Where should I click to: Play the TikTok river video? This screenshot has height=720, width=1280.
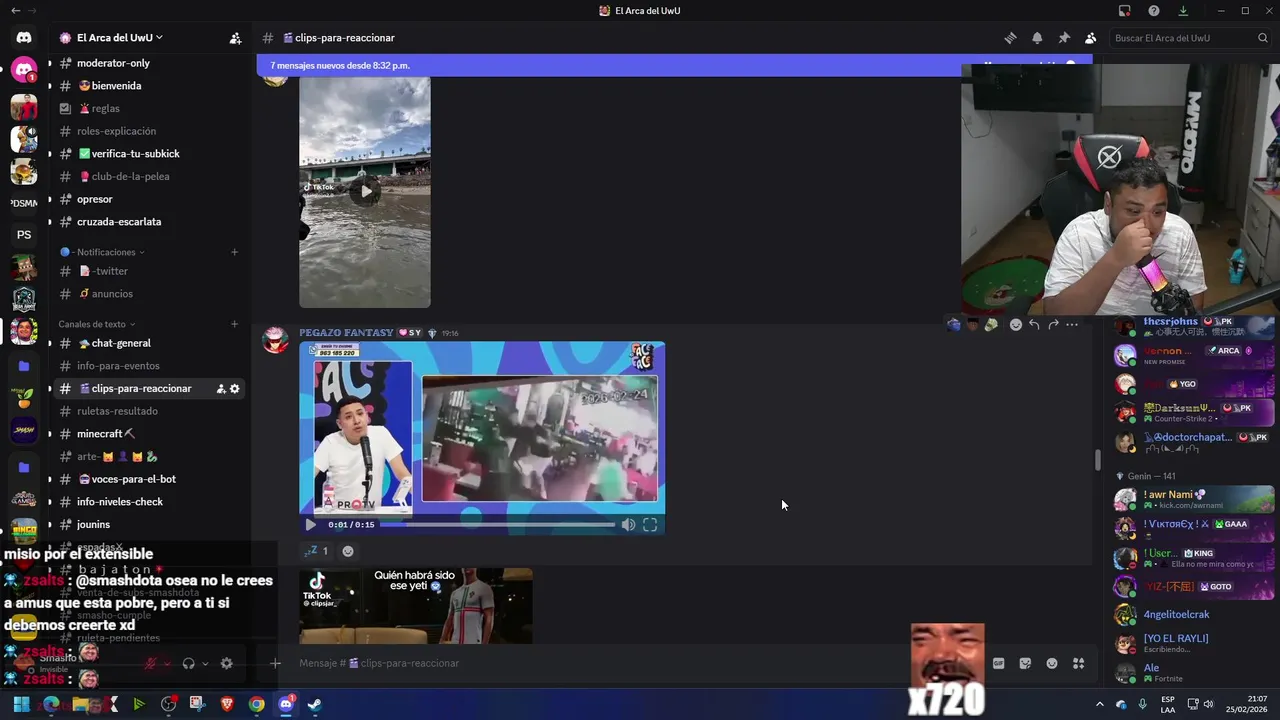tap(365, 191)
